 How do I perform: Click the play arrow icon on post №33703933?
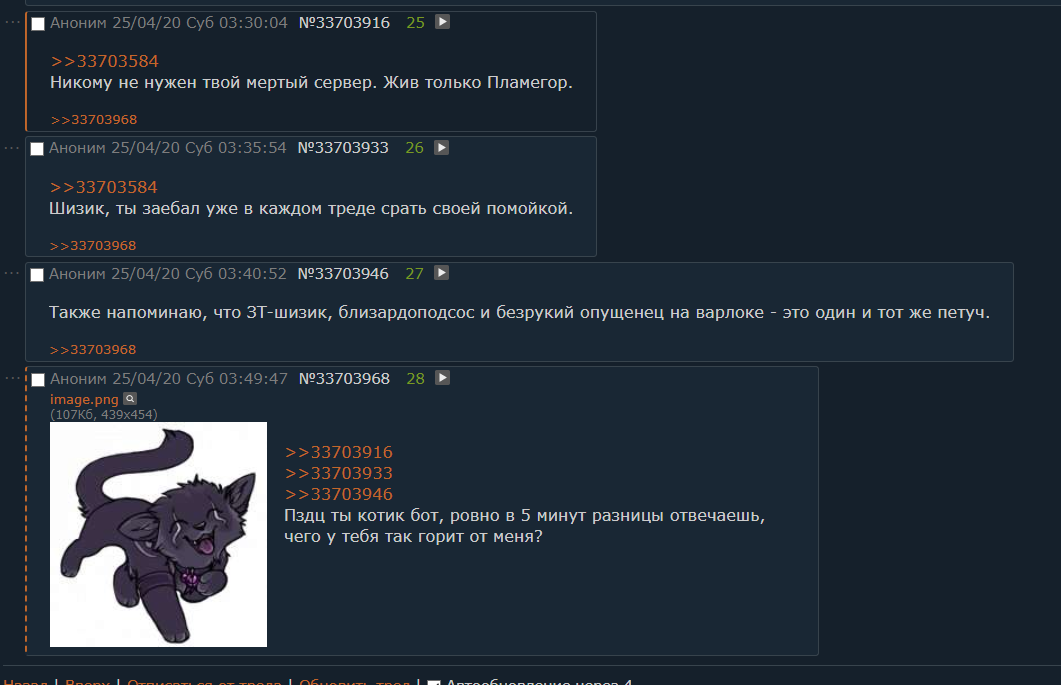[x=441, y=148]
